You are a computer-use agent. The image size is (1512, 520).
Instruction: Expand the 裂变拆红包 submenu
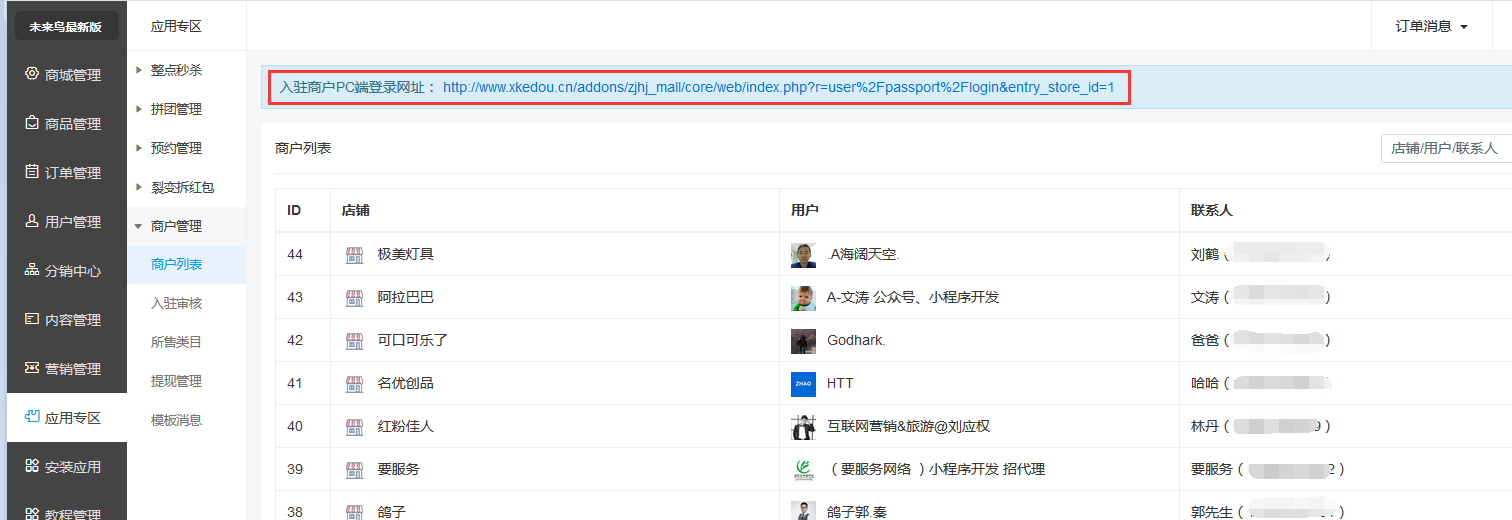tap(182, 187)
